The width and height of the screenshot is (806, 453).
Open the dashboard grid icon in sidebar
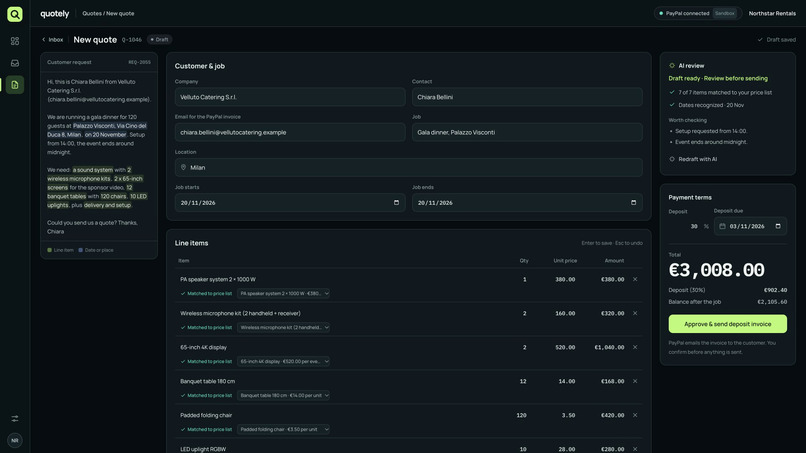15,41
